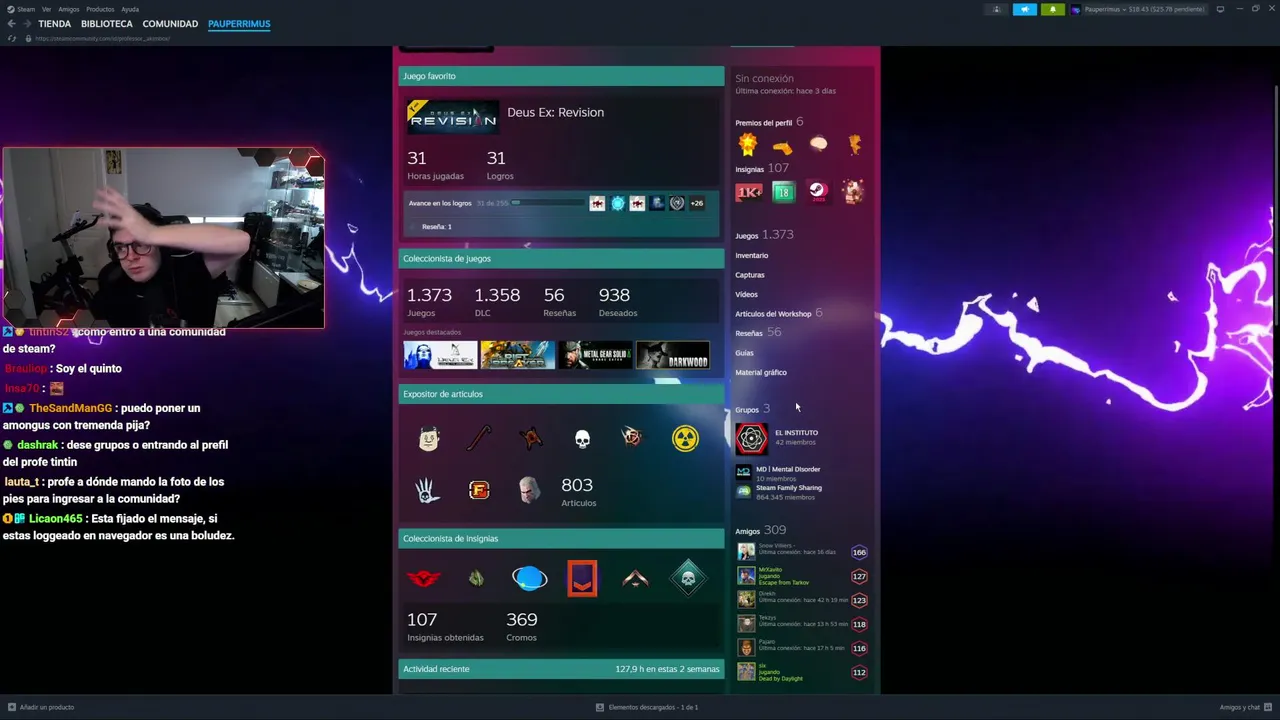This screenshot has height=720, width=1280.
Task: Open the Ayuda menu
Action: point(130,9)
